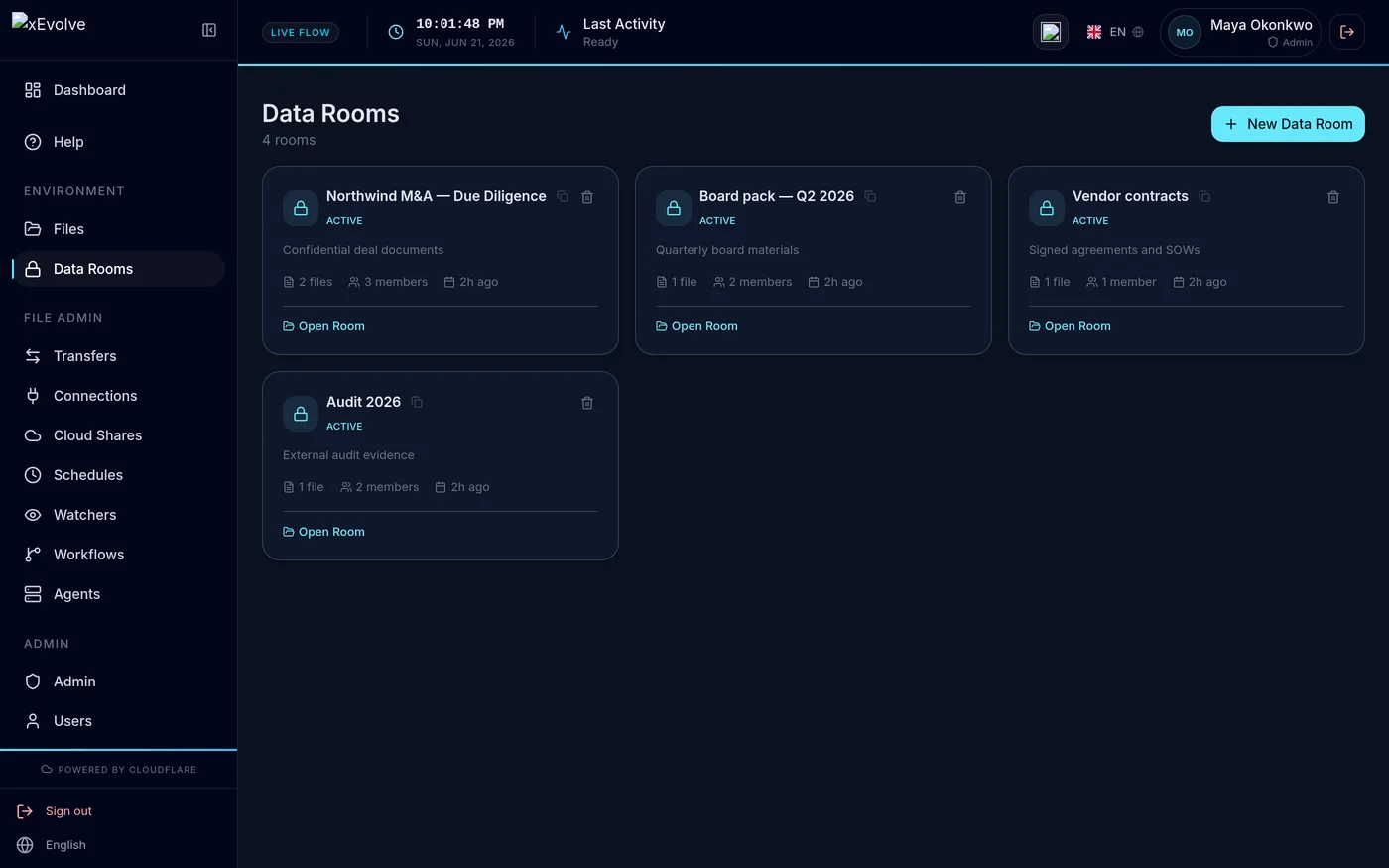Click the Audit 2026 lock icon
Viewport: 1389px width, 868px height.
coord(301,414)
